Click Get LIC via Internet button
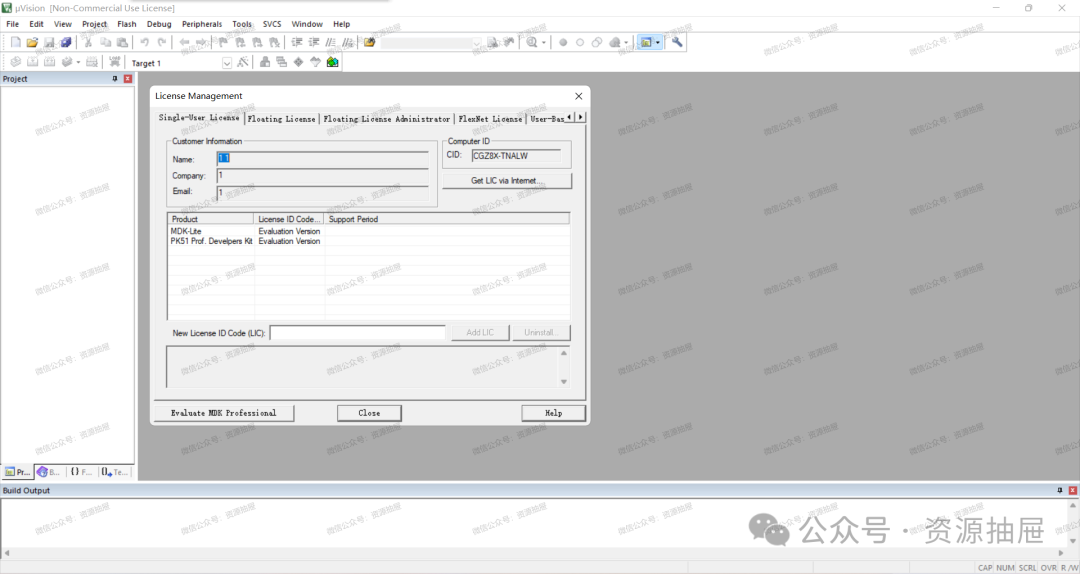This screenshot has width=1080, height=574. (x=507, y=181)
